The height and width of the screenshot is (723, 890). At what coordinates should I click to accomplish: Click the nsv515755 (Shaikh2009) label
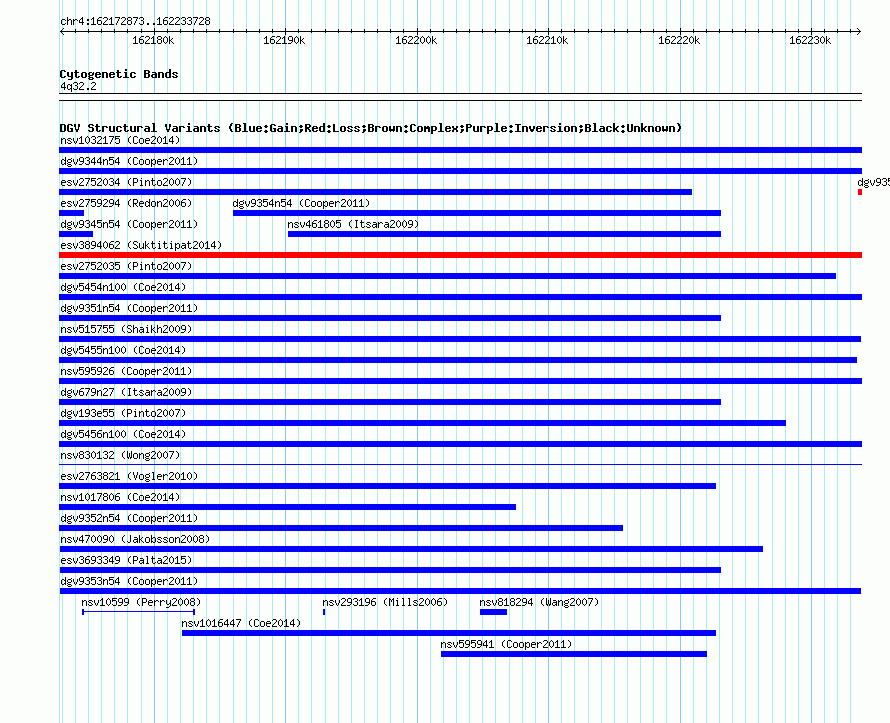(126, 329)
